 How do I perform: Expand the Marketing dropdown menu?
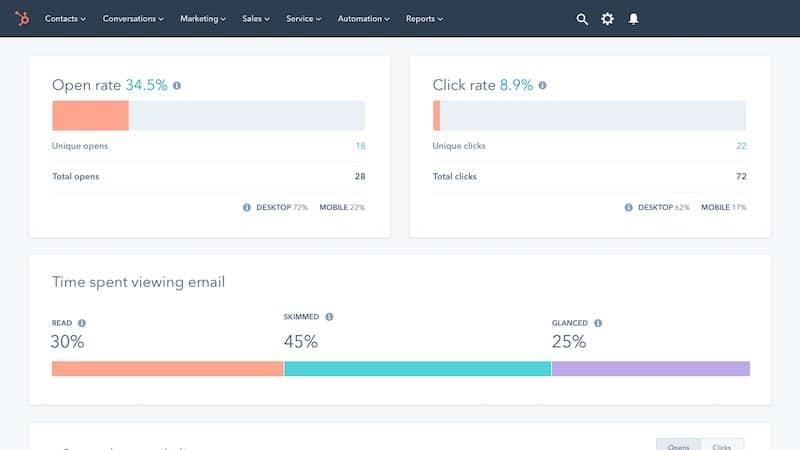click(203, 19)
